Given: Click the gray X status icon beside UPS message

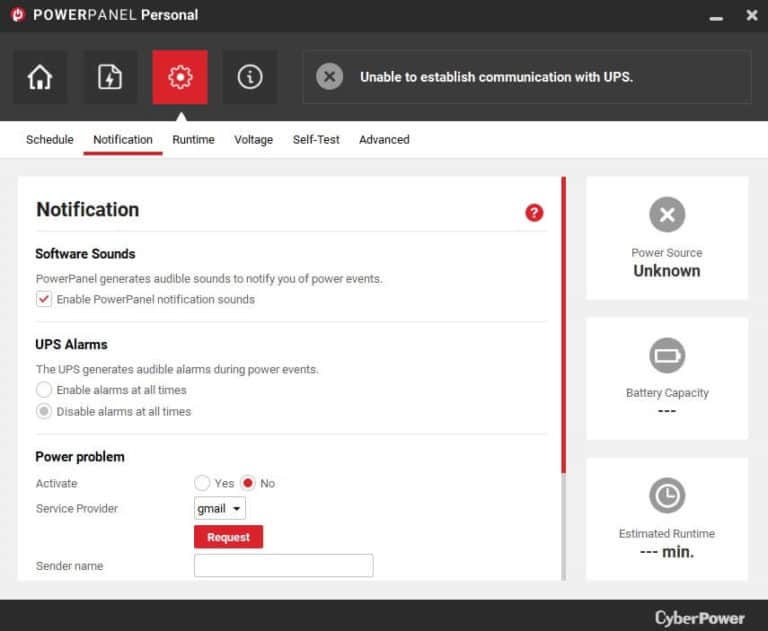Looking at the screenshot, I should 330,77.
